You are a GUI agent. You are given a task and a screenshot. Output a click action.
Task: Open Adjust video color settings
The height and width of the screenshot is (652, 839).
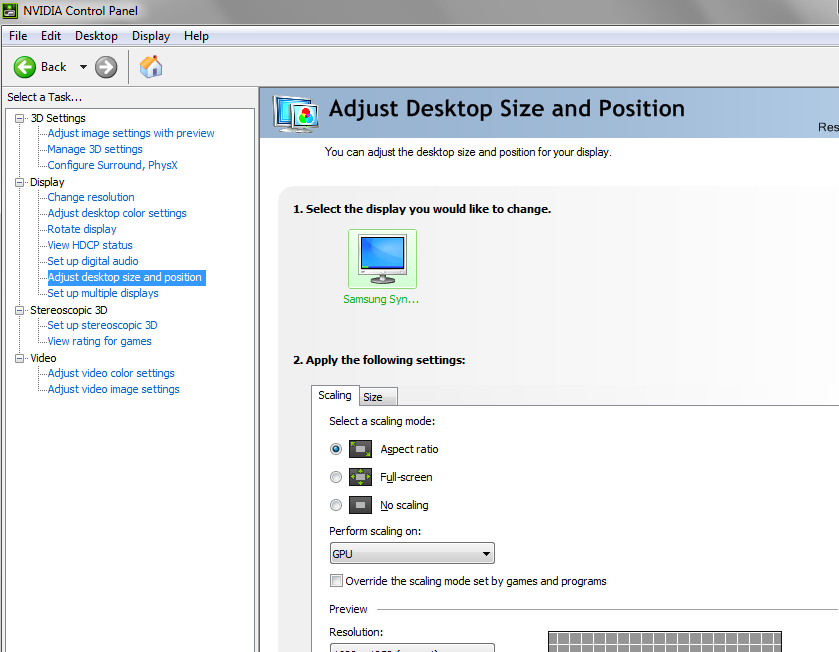click(x=111, y=374)
